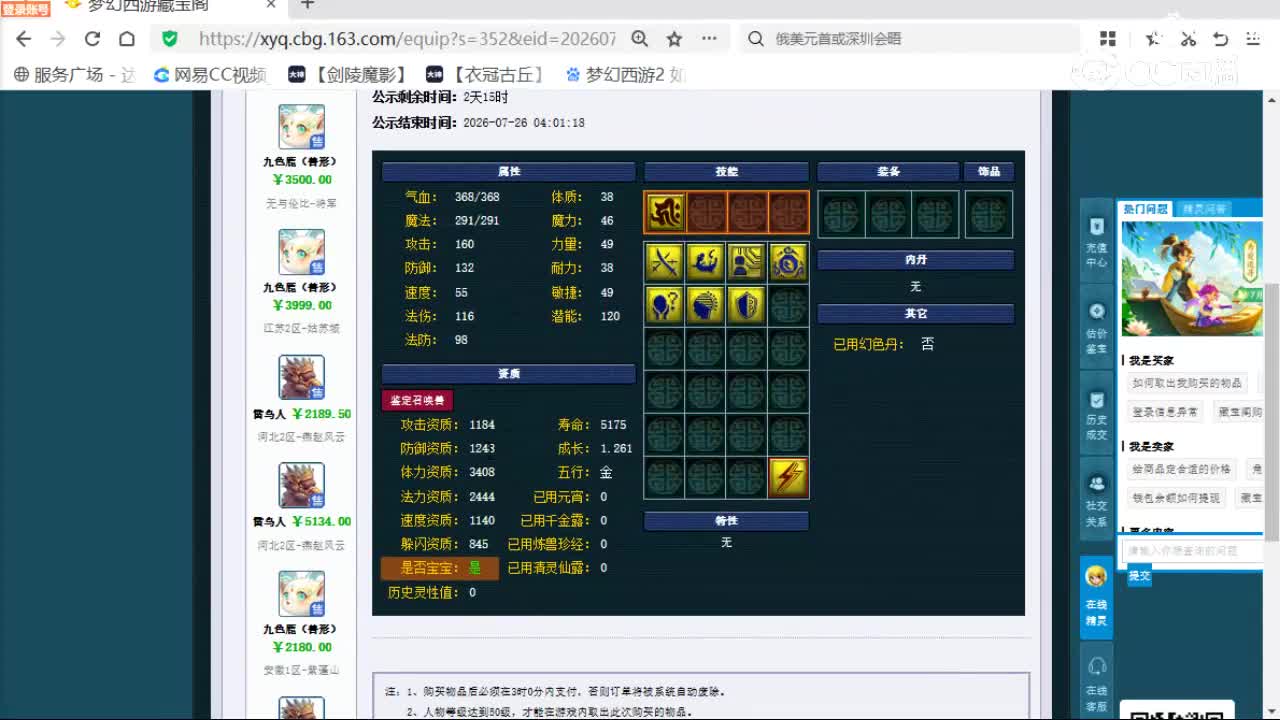
Task: Click the 鉴定召唤兽 button
Action: coord(417,400)
